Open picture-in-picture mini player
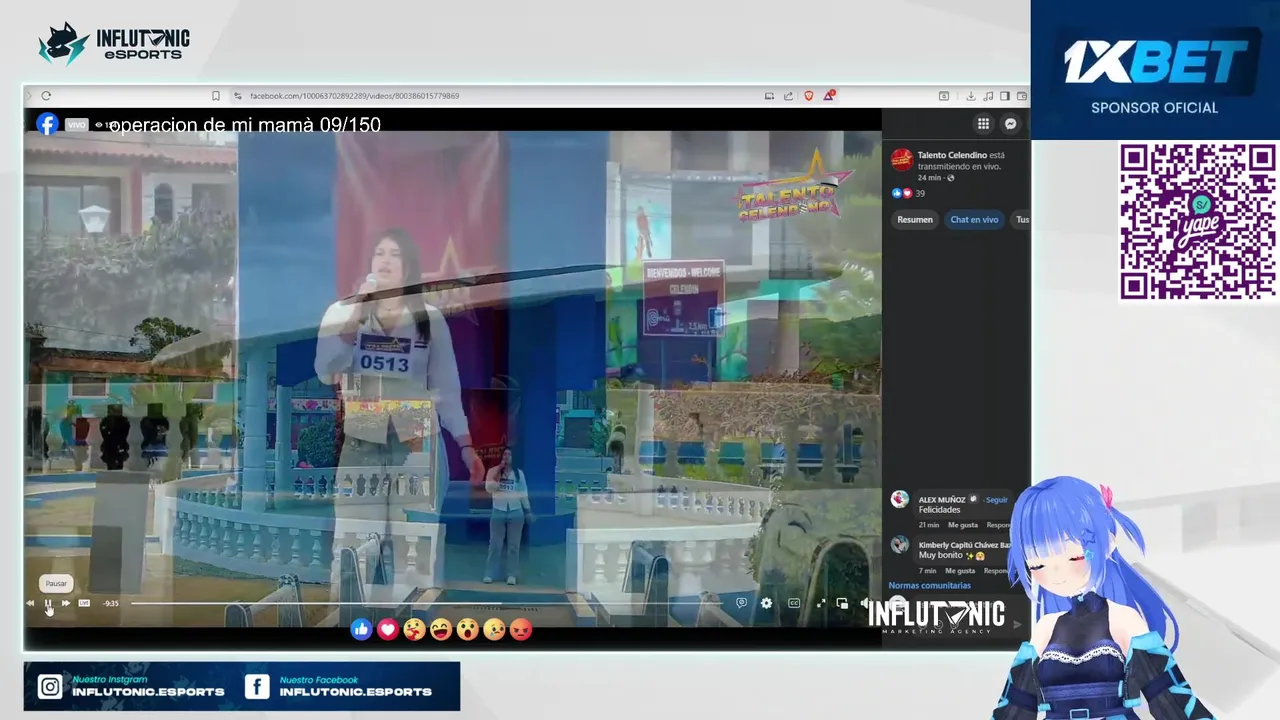Viewport: 1280px width, 720px height. (842, 603)
